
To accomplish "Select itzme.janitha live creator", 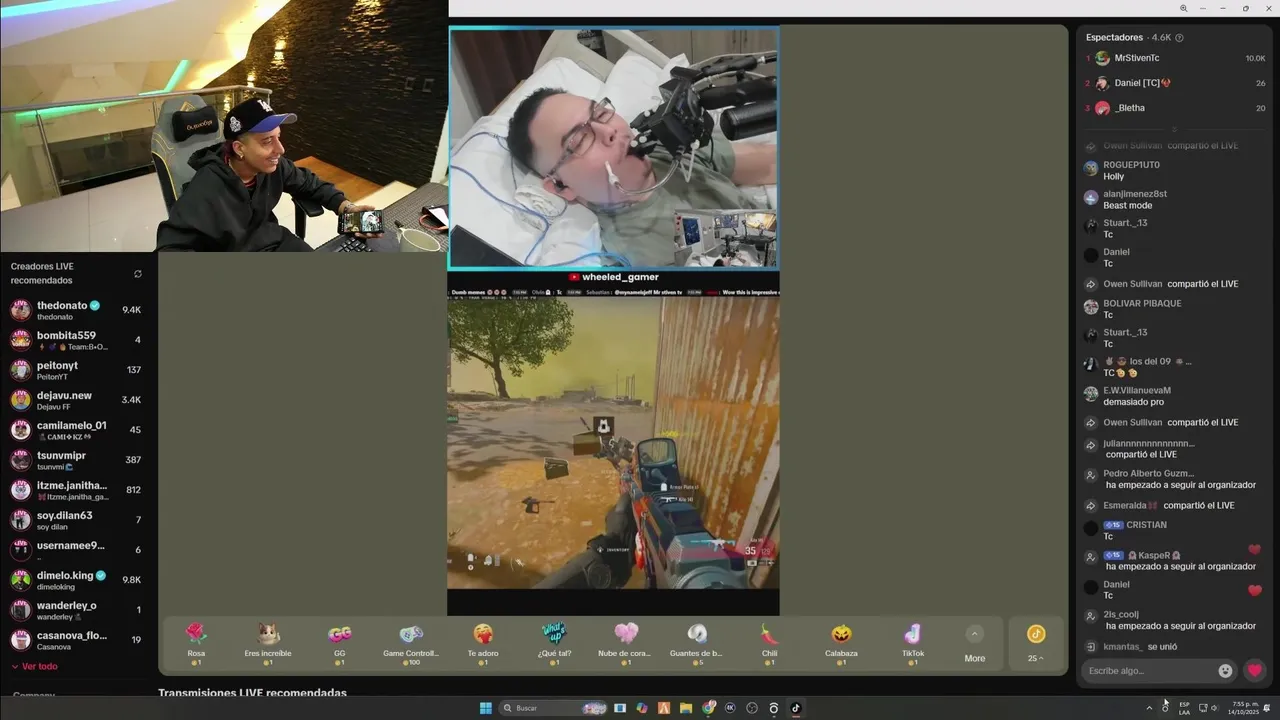I will tap(76, 490).
